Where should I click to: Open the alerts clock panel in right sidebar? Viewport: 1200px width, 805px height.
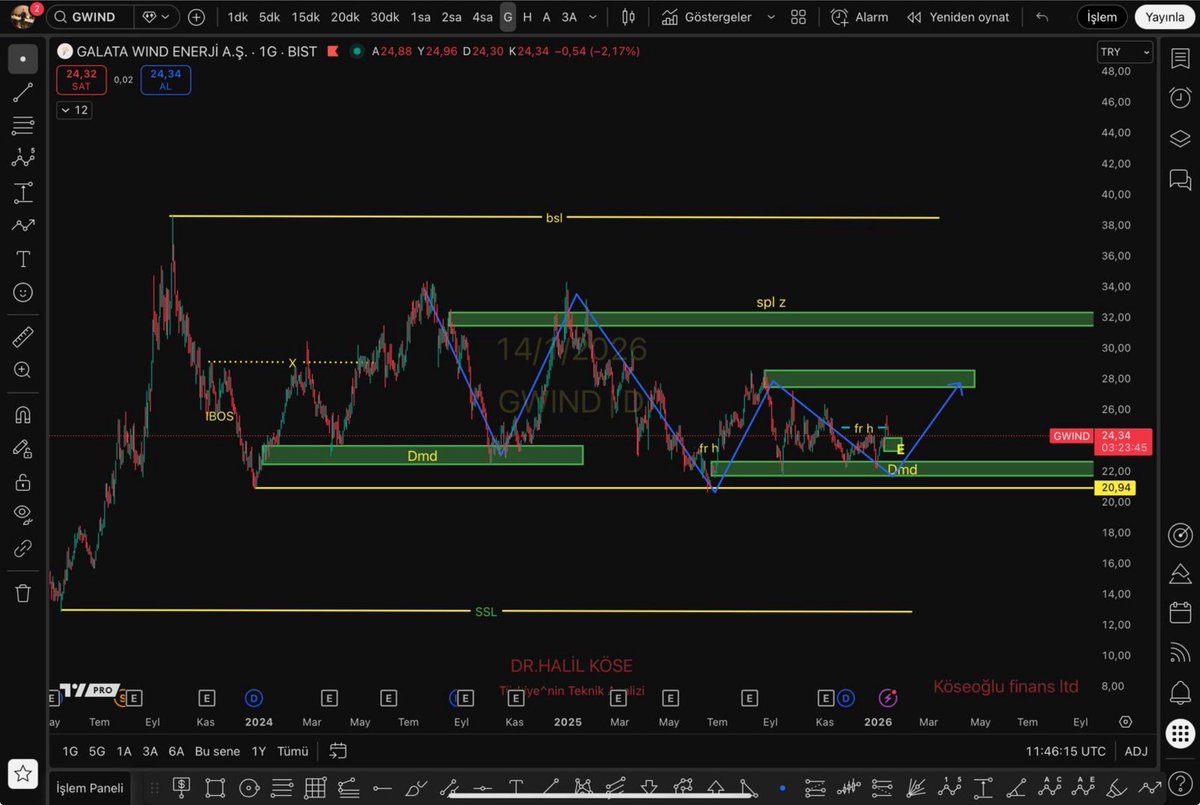[x=1180, y=98]
